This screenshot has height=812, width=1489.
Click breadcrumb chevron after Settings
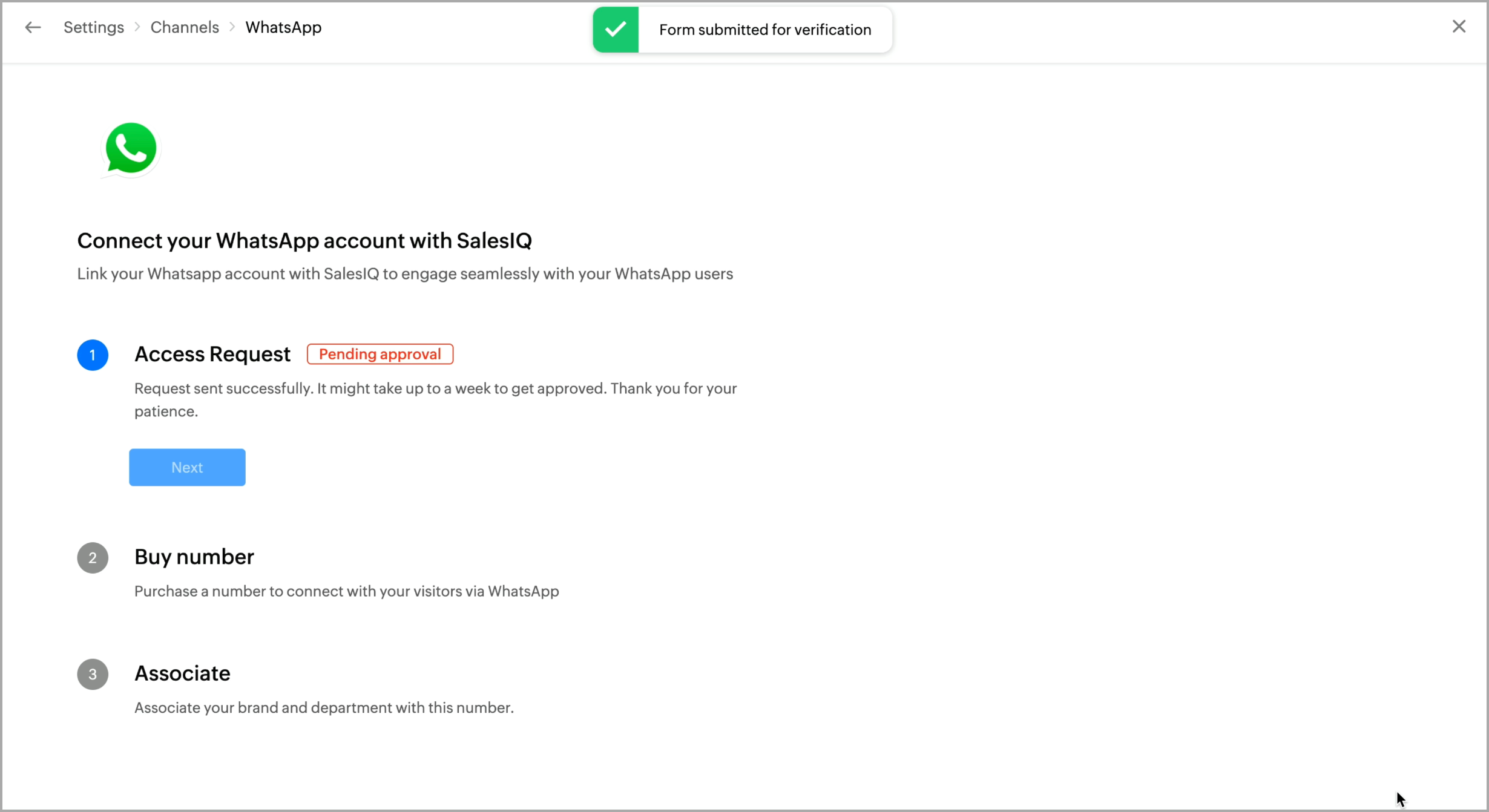137,27
